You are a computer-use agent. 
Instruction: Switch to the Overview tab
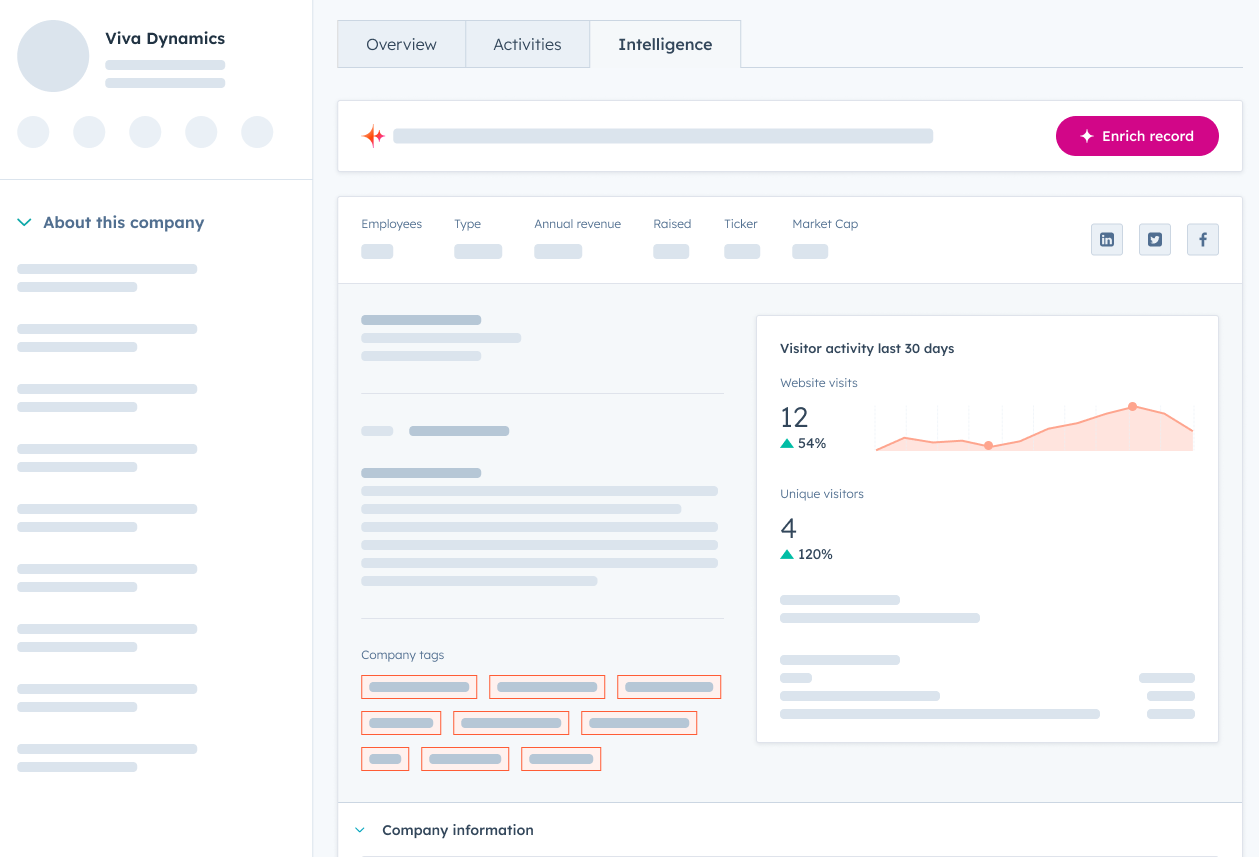pyautogui.click(x=401, y=45)
